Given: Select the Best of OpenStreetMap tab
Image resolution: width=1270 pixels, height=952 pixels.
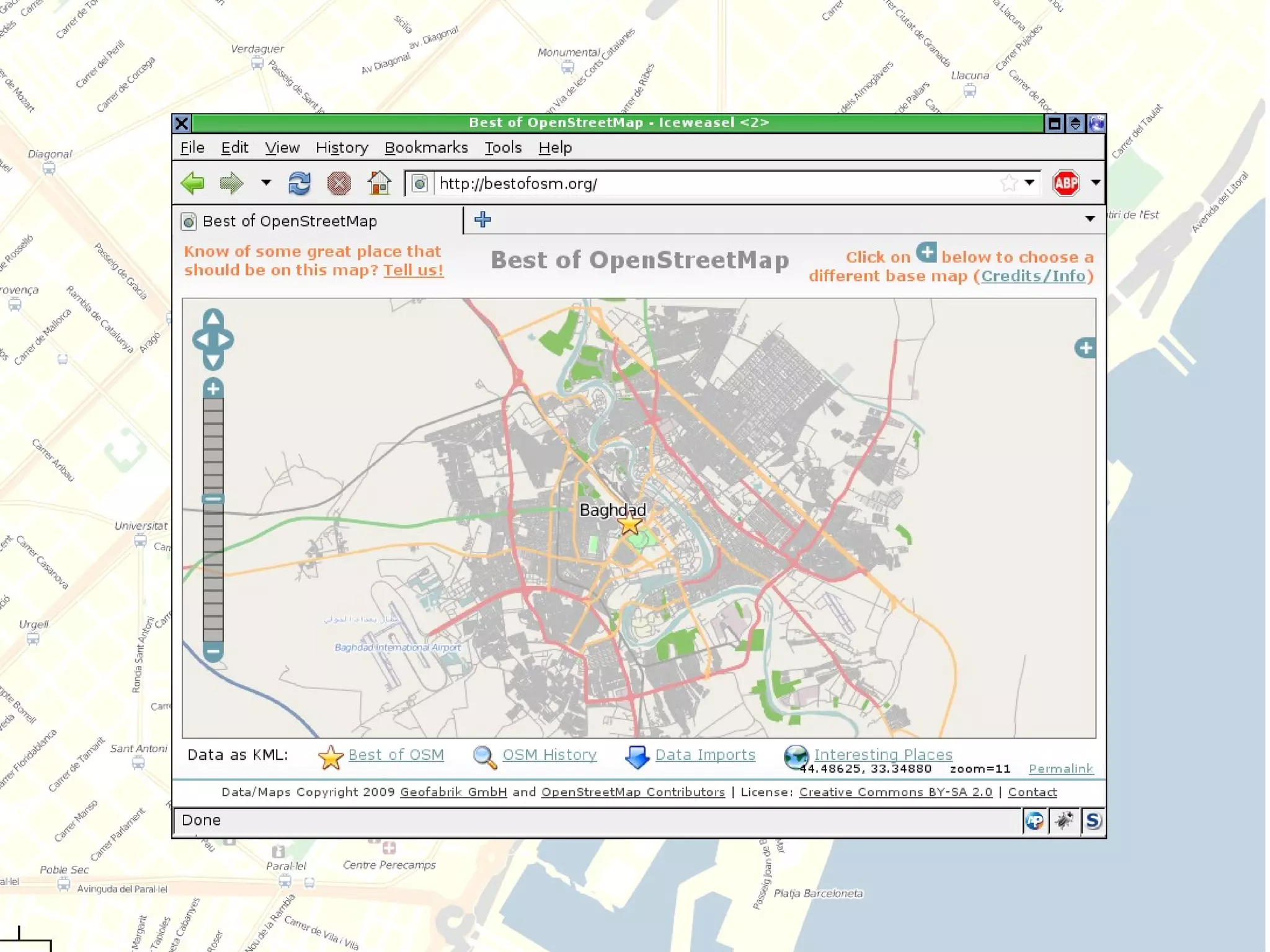Looking at the screenshot, I should coord(290,221).
